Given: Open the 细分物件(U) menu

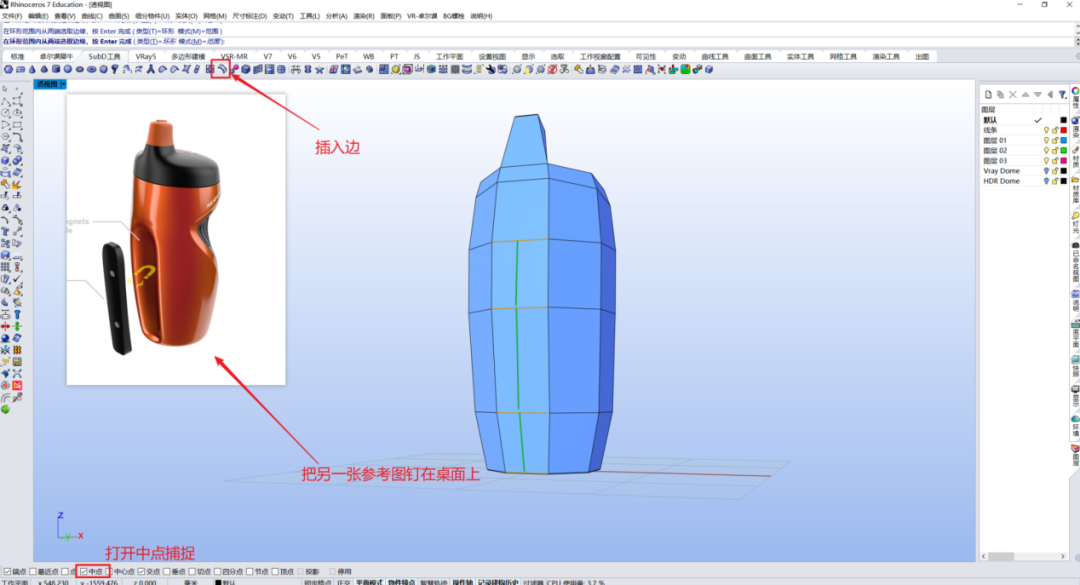Looking at the screenshot, I should 152,16.
